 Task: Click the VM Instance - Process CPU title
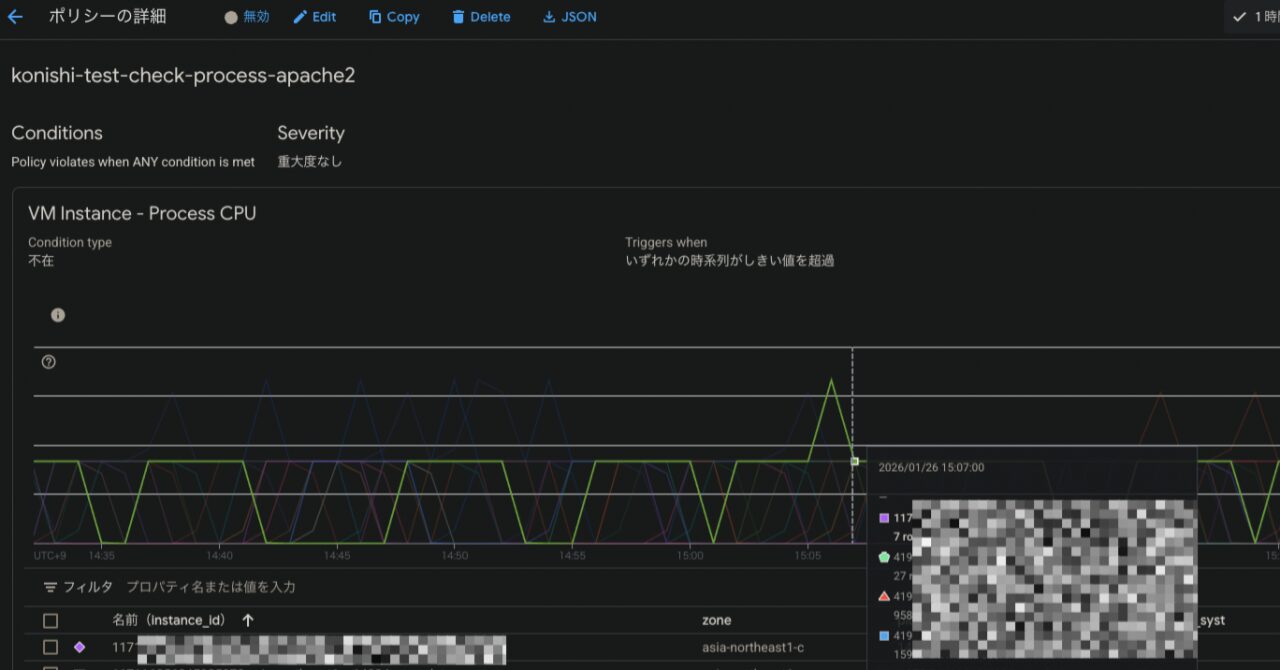coord(142,213)
